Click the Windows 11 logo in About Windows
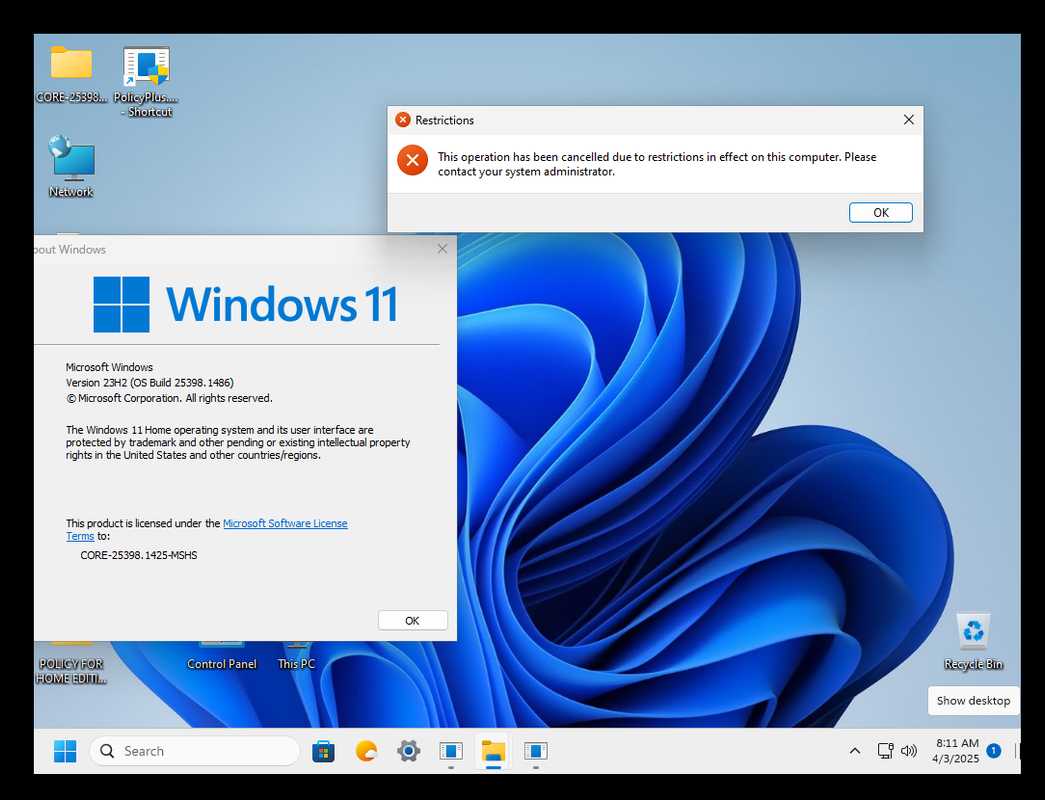The height and width of the screenshot is (800, 1045). coord(245,304)
